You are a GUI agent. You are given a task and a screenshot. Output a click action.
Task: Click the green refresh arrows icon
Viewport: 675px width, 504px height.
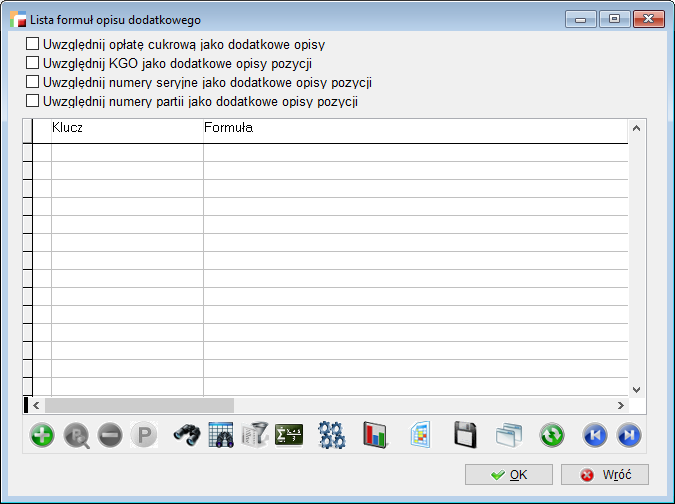click(x=551, y=435)
